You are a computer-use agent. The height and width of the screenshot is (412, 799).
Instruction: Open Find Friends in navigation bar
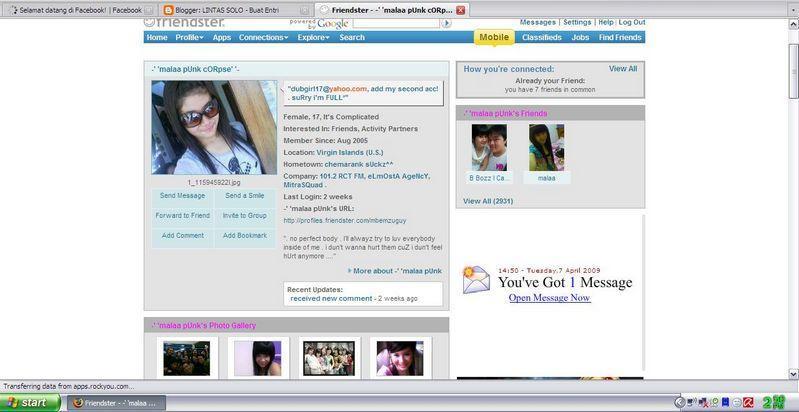coord(620,37)
